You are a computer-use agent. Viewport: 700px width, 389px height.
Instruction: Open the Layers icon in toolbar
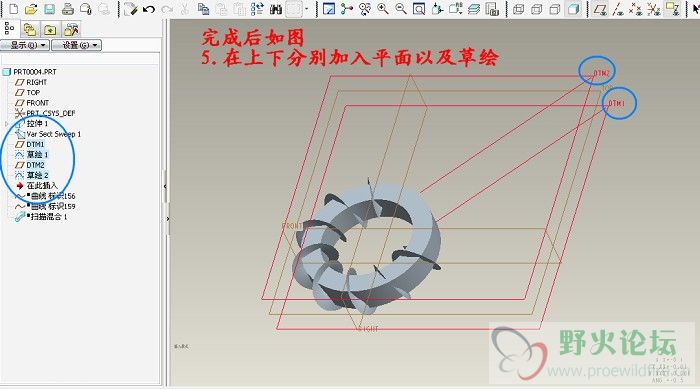[x=474, y=9]
